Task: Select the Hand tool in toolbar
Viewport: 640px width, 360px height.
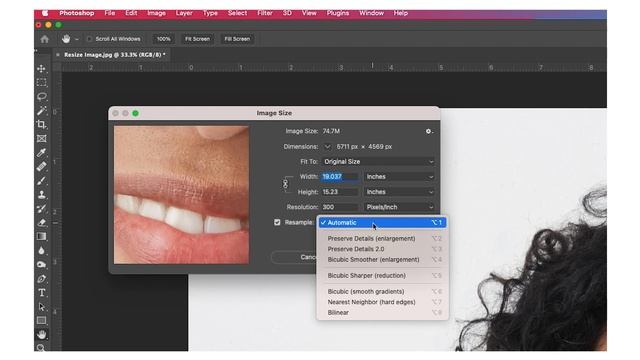Action: coord(42,335)
